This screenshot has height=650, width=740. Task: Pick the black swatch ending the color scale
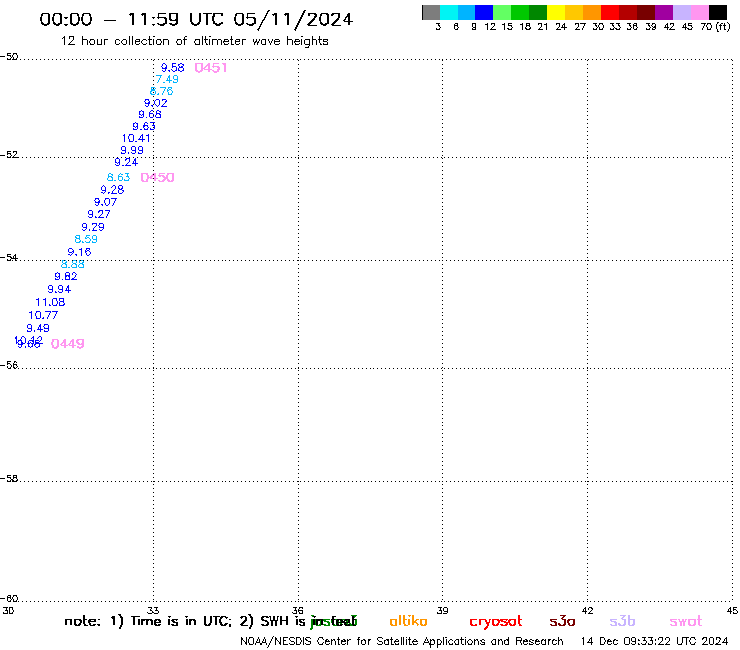pos(718,12)
